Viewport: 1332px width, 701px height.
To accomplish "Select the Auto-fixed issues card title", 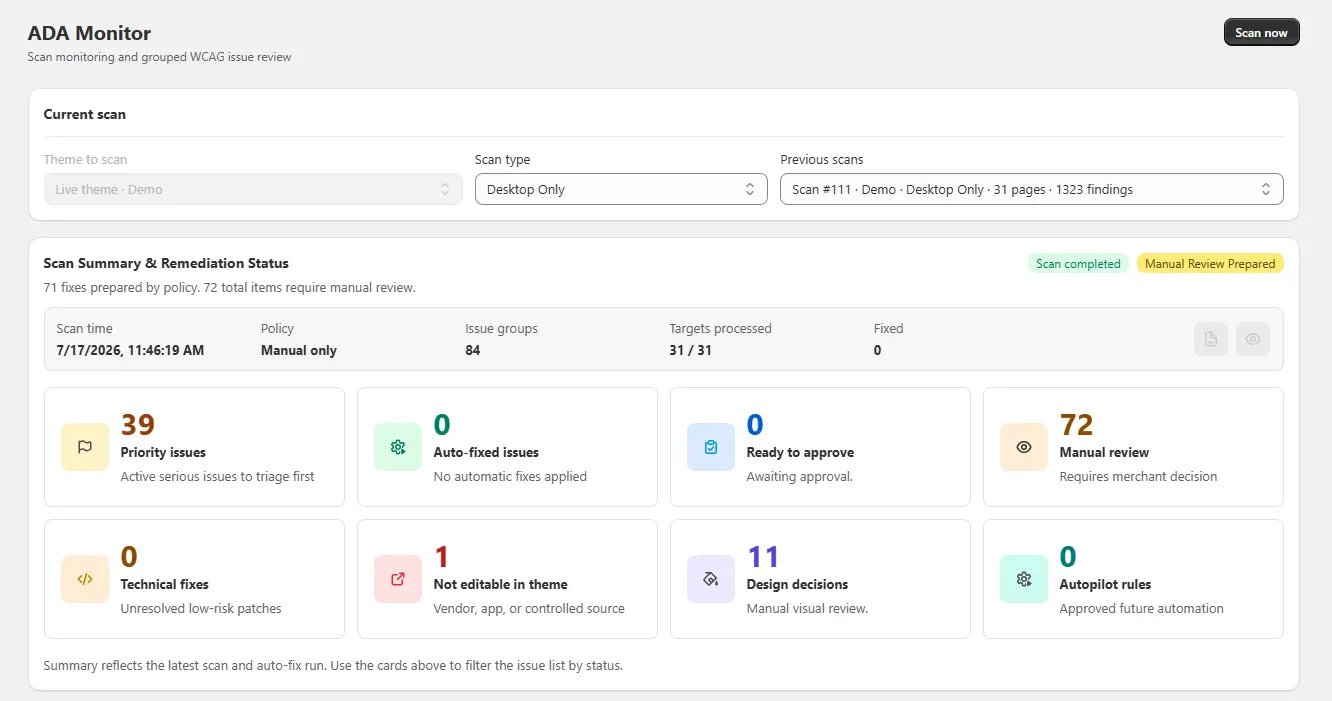I will [486, 452].
